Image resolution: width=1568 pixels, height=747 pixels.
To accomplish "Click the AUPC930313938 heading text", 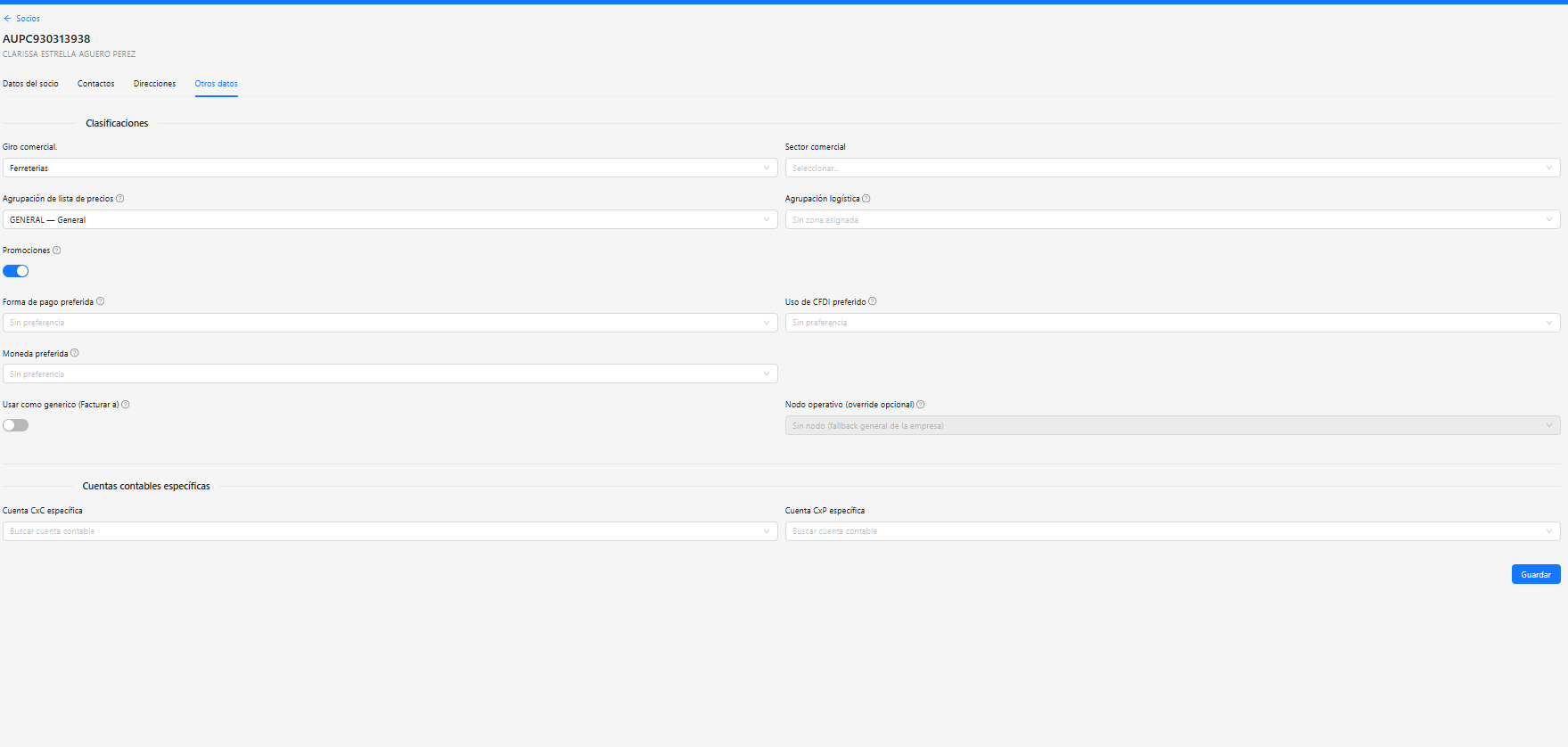I will 46,39.
